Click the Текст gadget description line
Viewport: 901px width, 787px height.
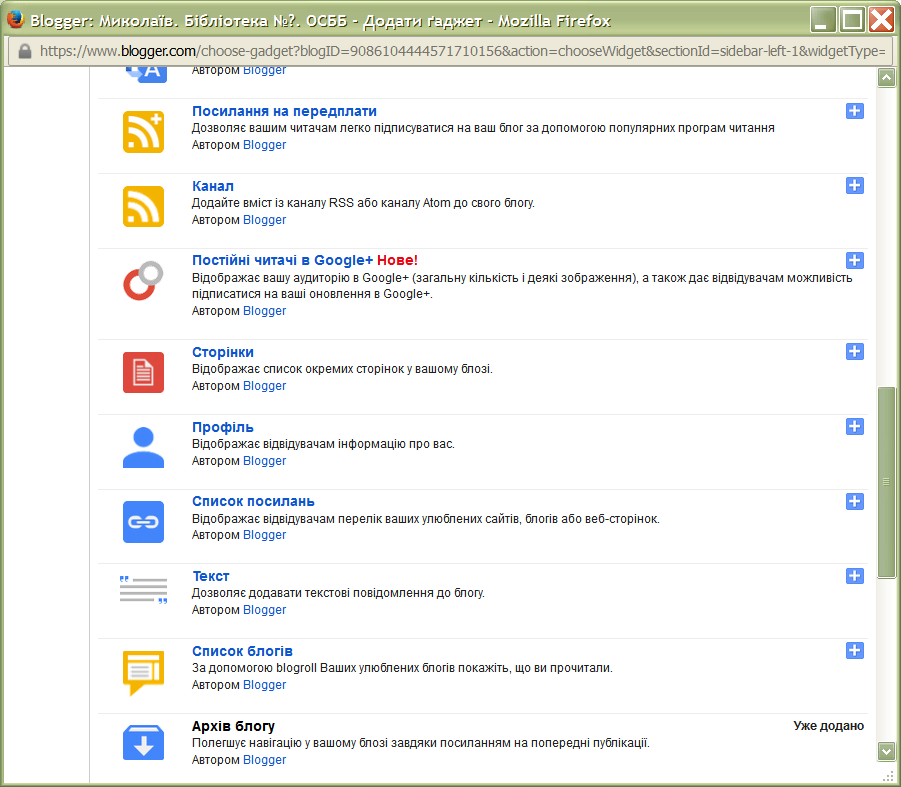pos(338,593)
